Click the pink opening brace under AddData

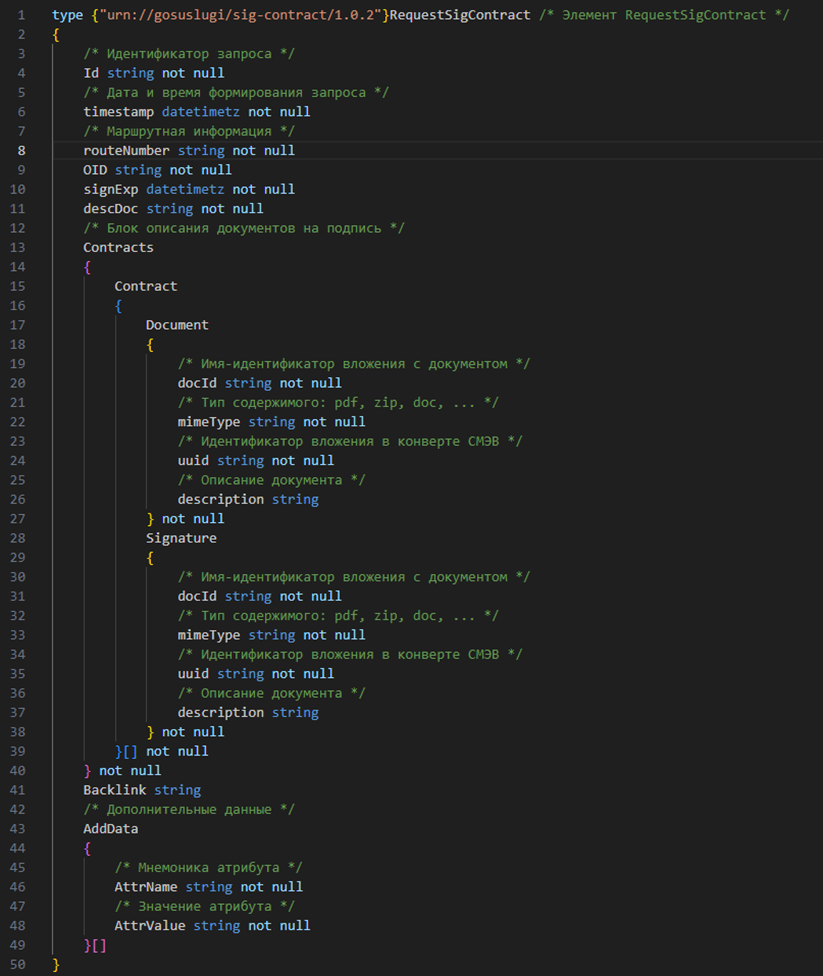coord(87,848)
